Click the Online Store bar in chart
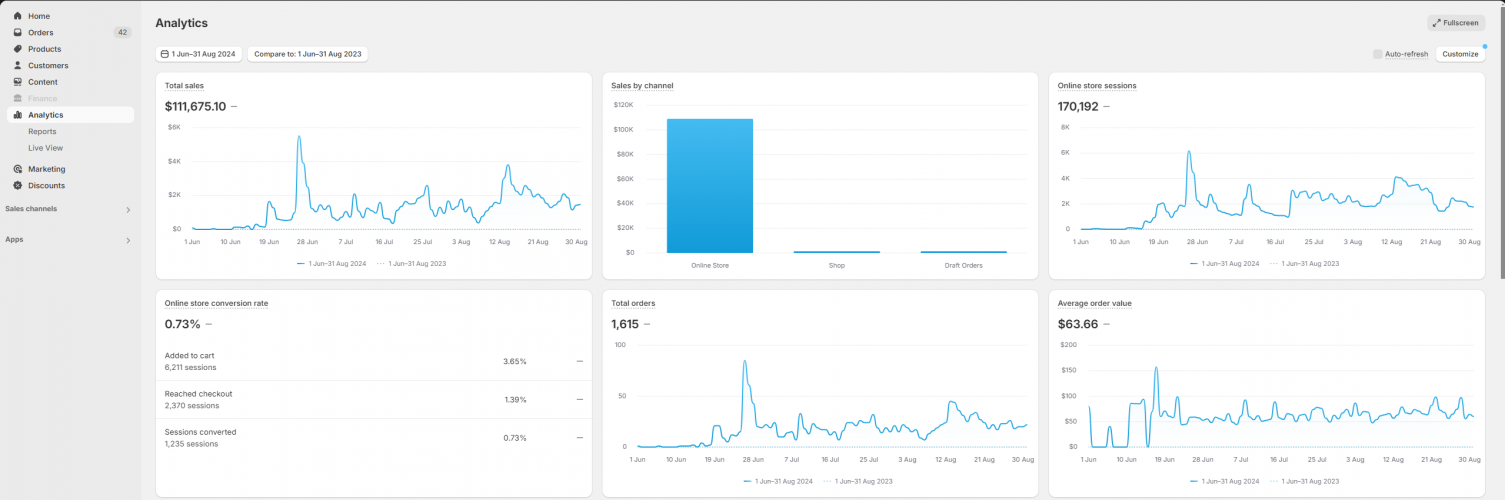This screenshot has width=1505, height=500. click(709, 186)
